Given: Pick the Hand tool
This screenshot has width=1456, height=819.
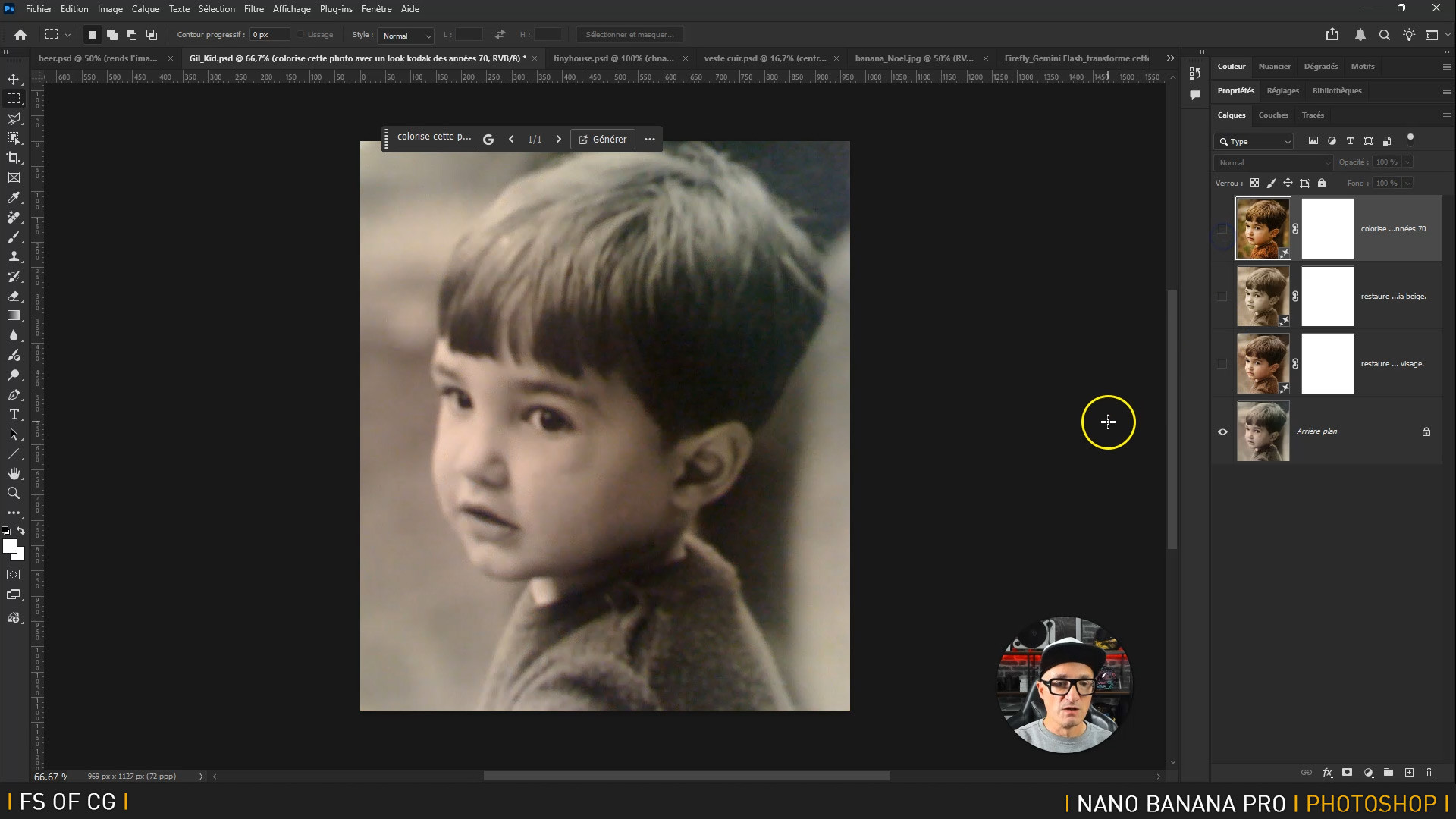Looking at the screenshot, I should (x=14, y=473).
